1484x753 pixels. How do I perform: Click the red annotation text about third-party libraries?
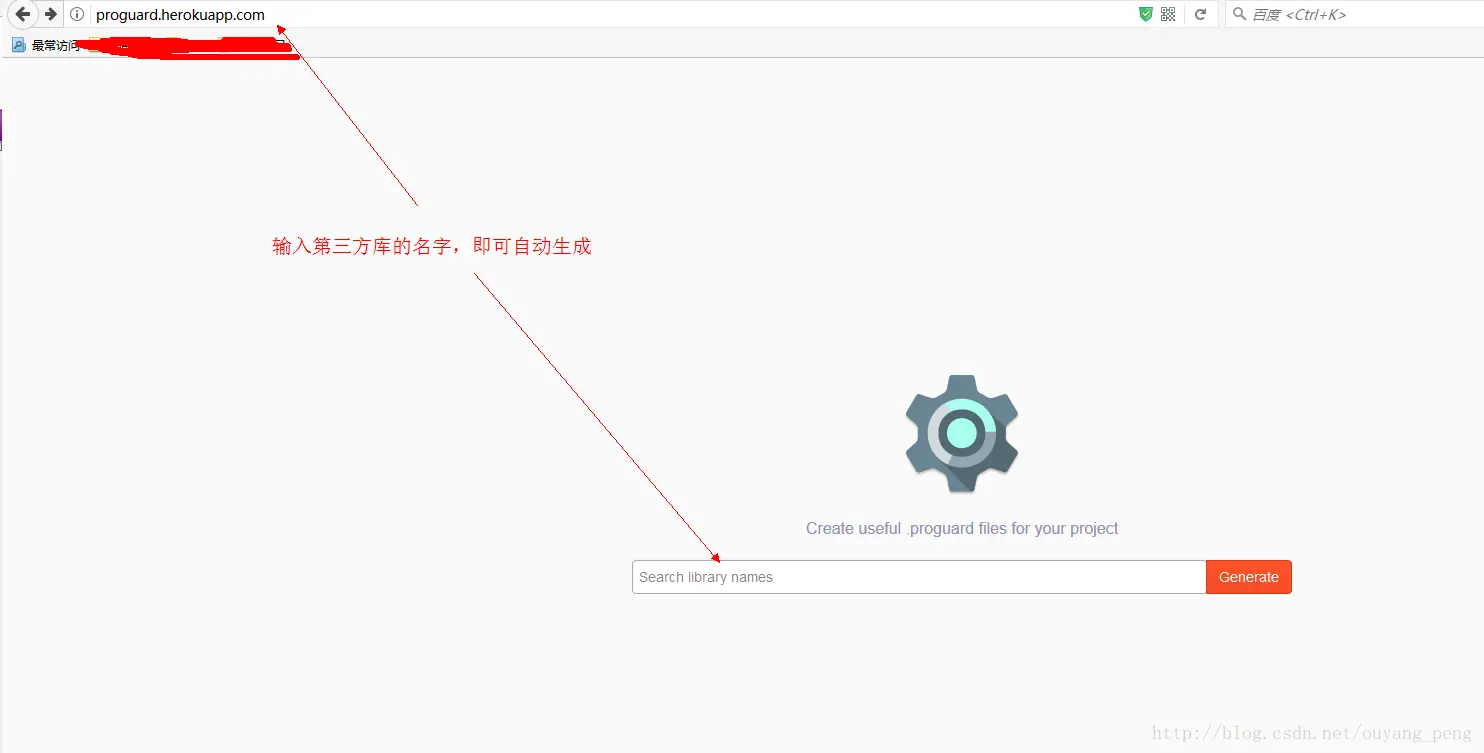pyautogui.click(x=432, y=245)
